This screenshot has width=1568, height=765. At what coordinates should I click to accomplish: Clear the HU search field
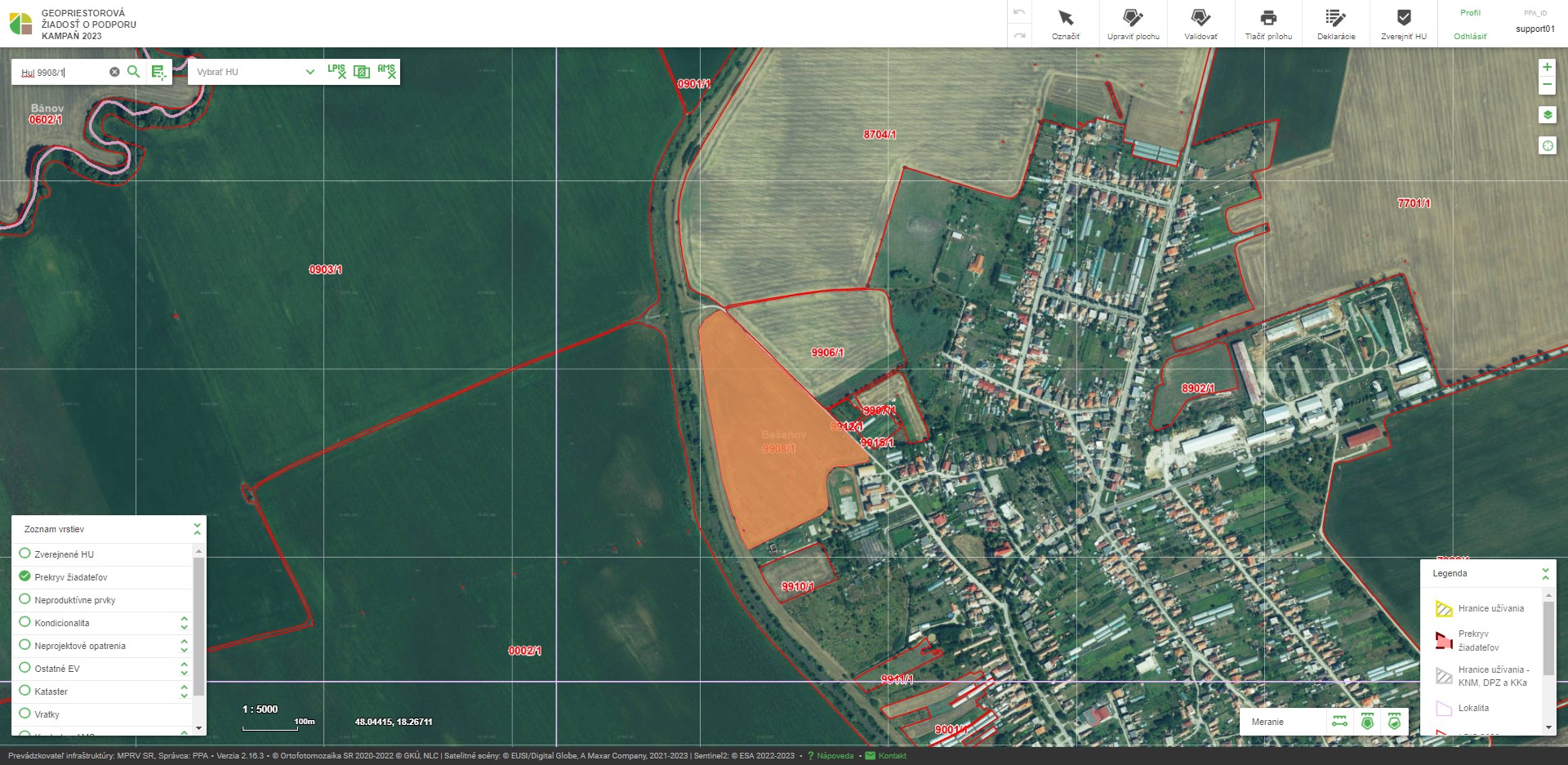[114, 72]
